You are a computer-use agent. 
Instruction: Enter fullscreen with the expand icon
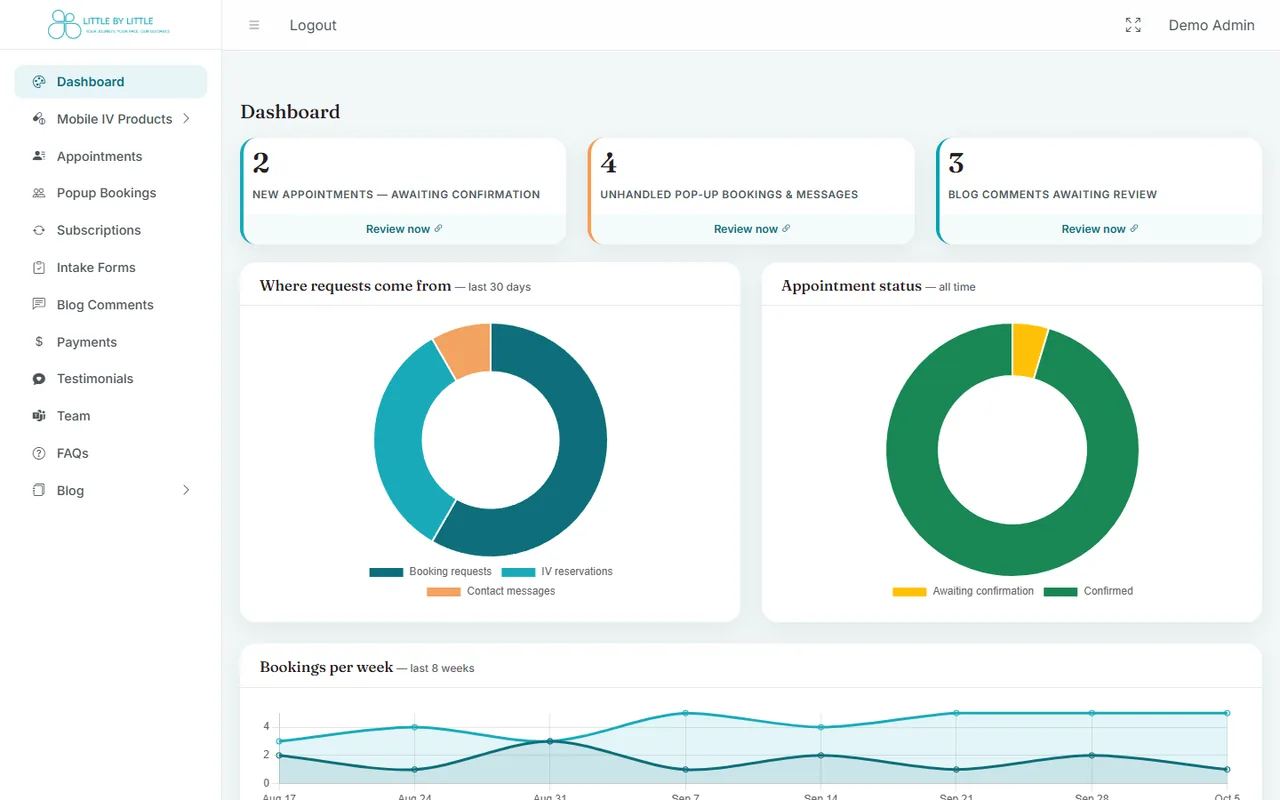point(1133,25)
